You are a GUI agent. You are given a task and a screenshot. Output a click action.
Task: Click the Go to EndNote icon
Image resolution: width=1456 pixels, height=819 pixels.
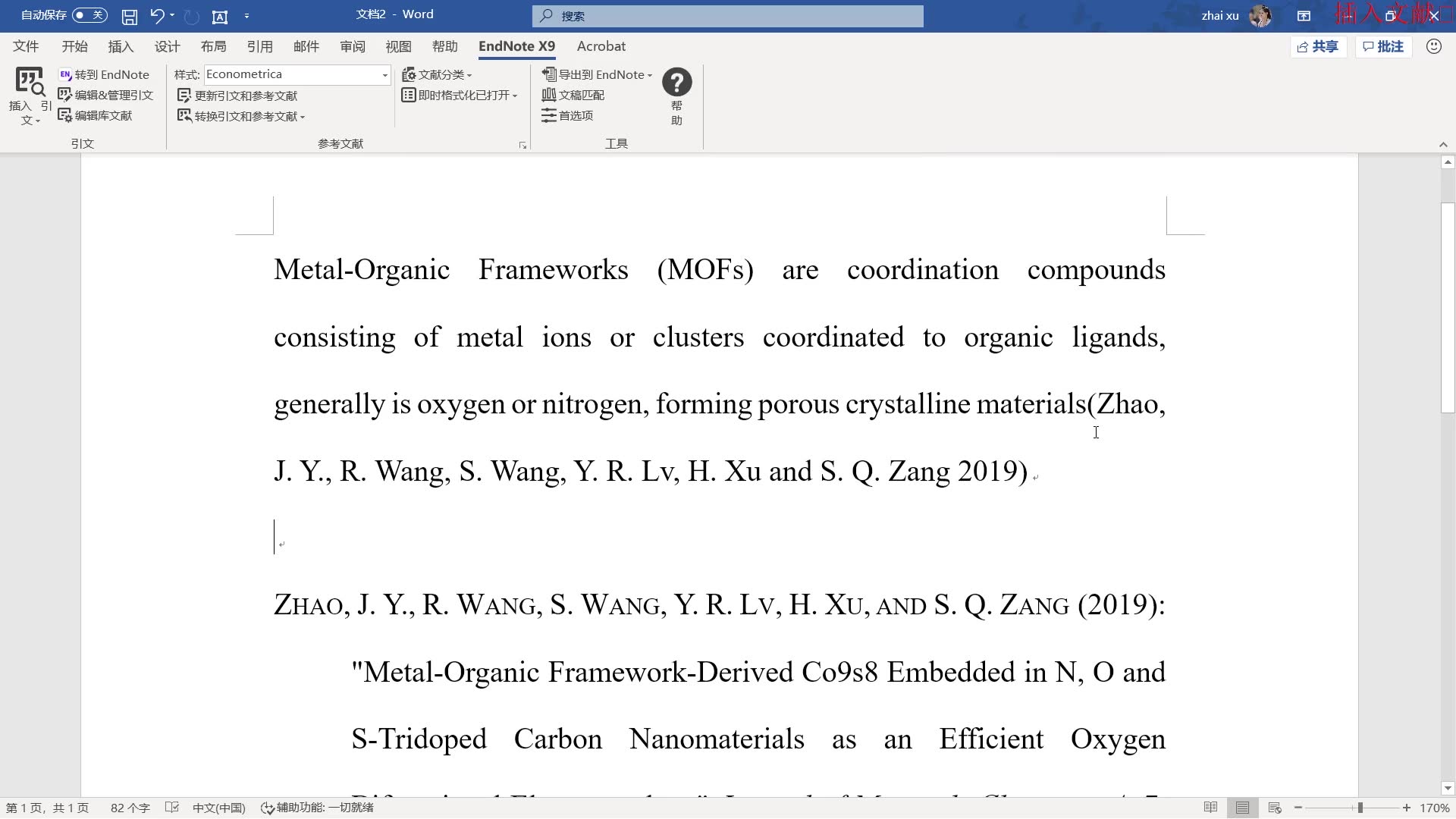tap(65, 74)
